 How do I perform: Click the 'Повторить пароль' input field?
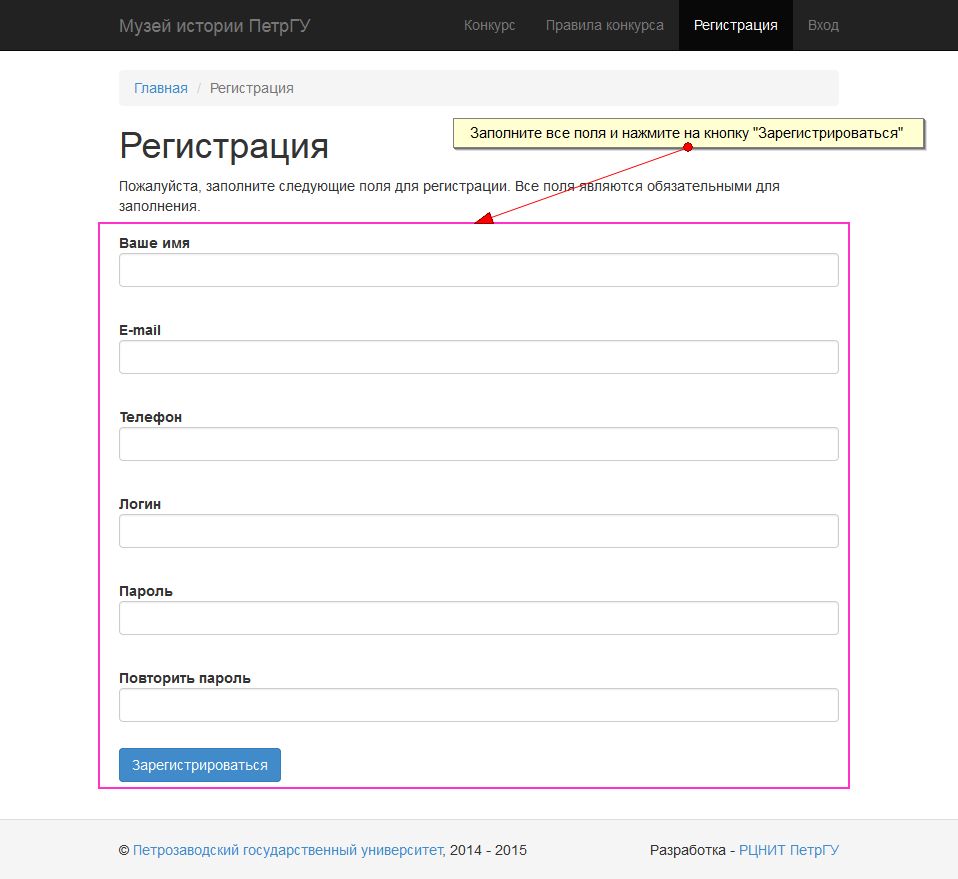point(478,705)
